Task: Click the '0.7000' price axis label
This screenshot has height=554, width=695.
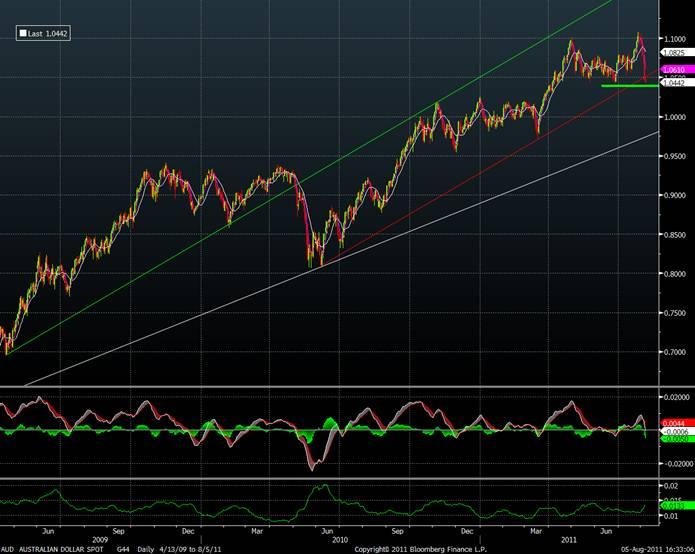Action: tap(674, 352)
